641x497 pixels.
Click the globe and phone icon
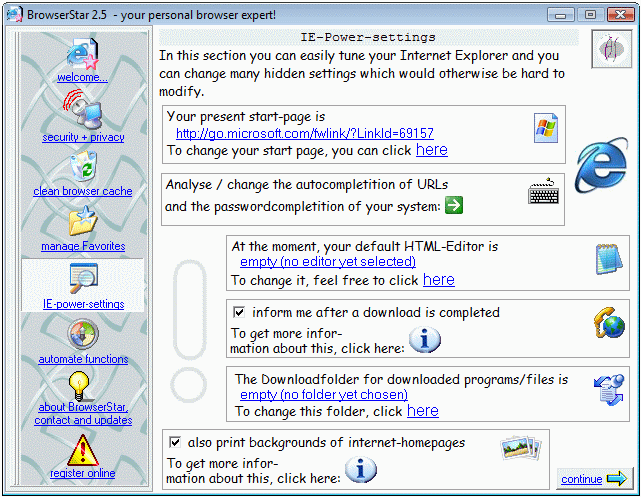(x=609, y=322)
